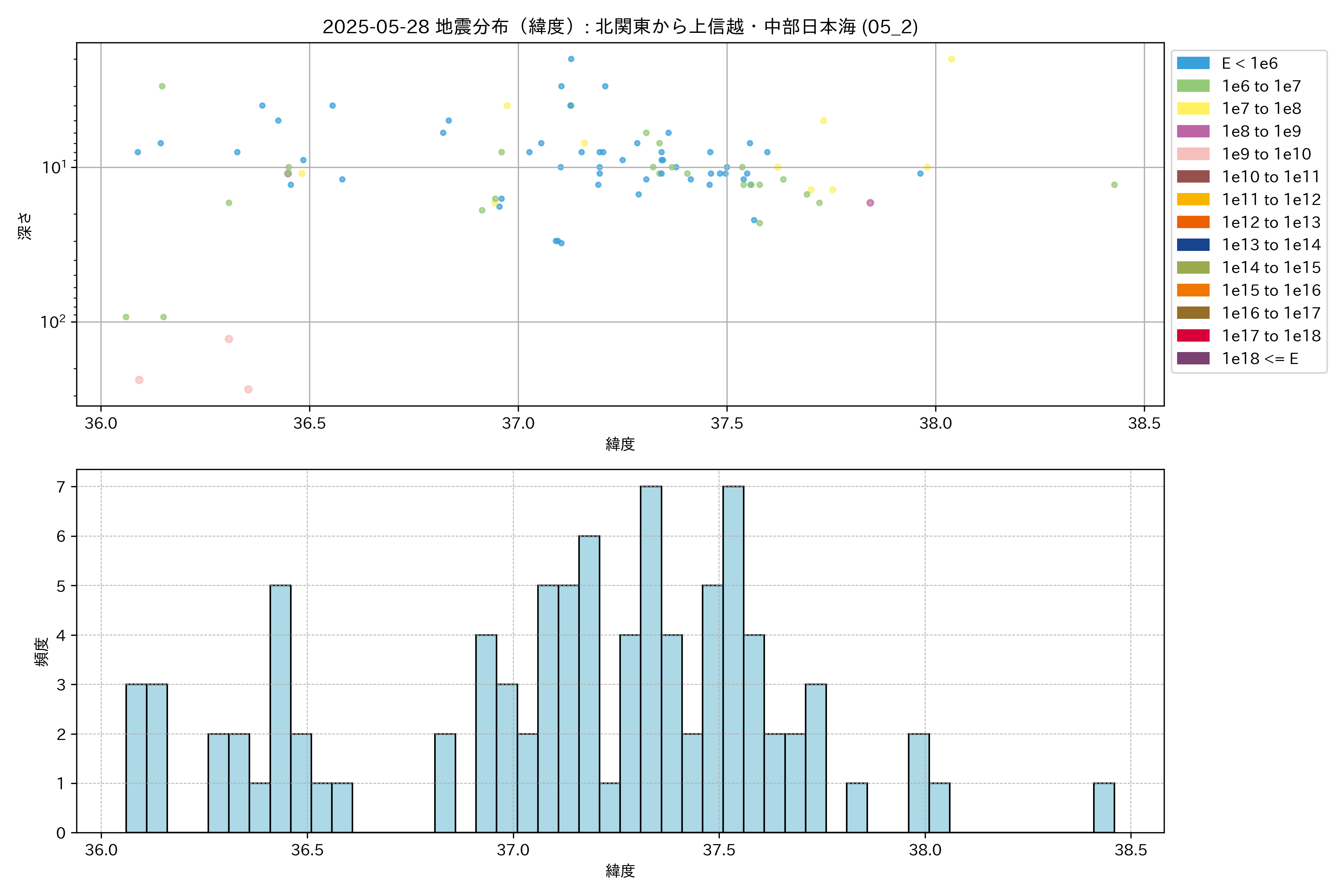This screenshot has height=896, width=1344.
Task: Click the pink 1e9 to 1e10 legend swatch
Action: click(1192, 154)
